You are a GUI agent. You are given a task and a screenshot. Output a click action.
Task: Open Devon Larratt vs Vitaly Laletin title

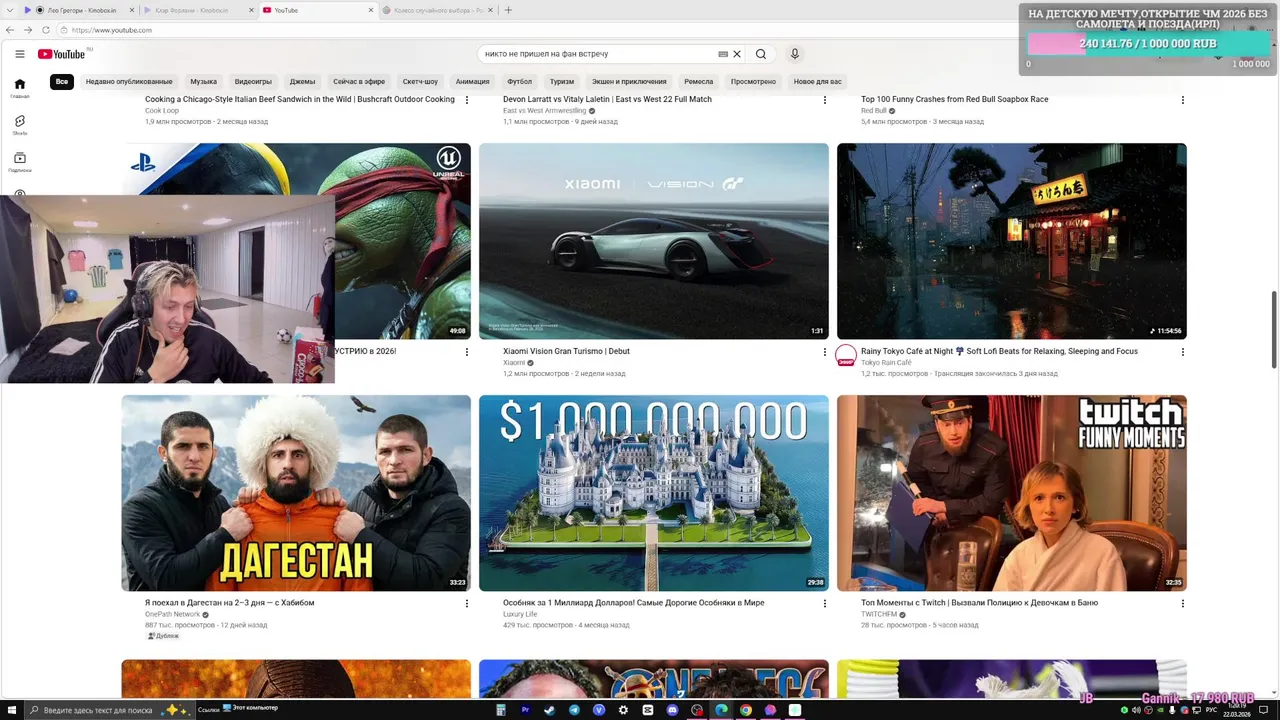click(x=607, y=99)
